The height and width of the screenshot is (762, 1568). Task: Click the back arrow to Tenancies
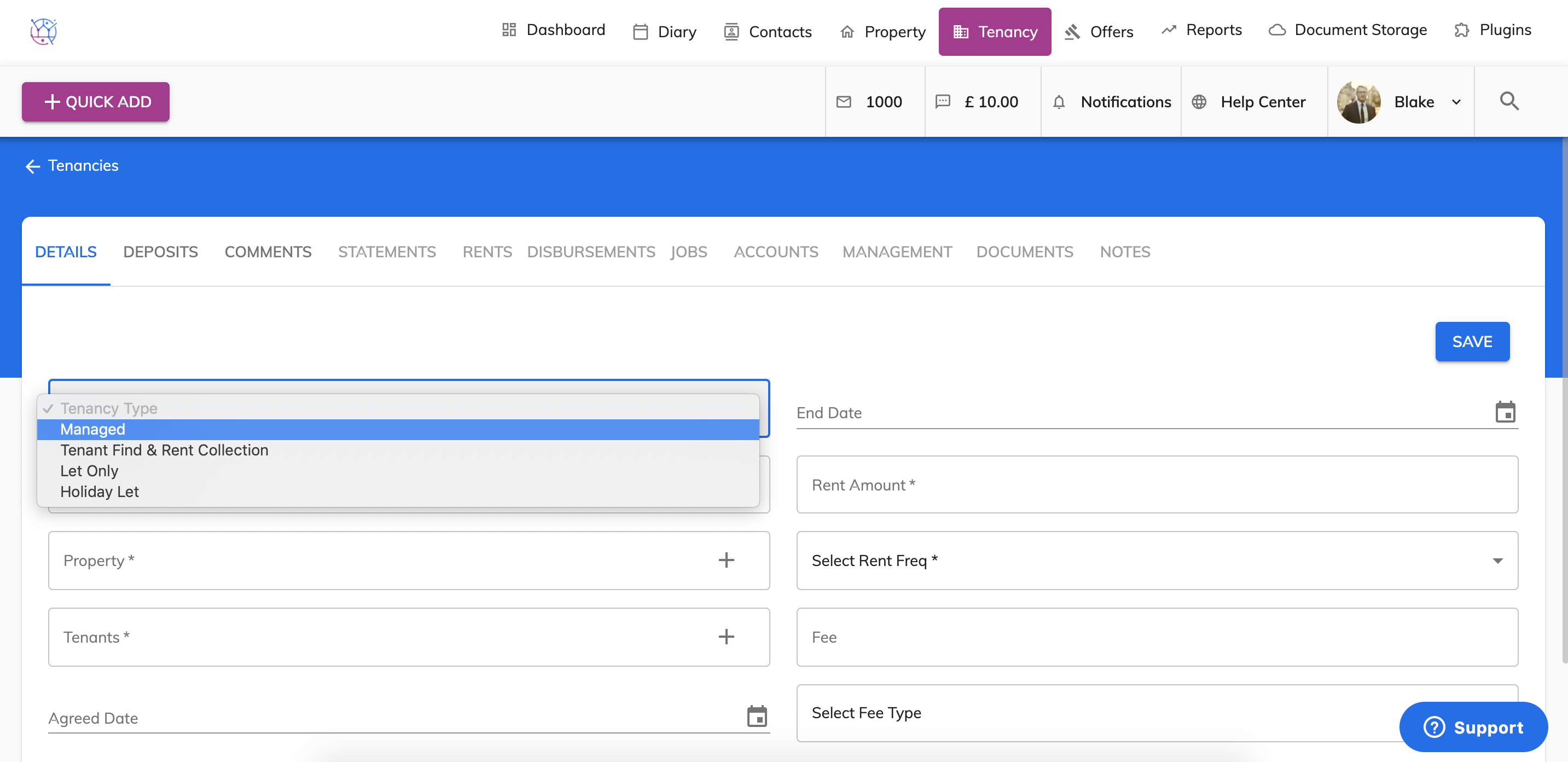click(32, 166)
